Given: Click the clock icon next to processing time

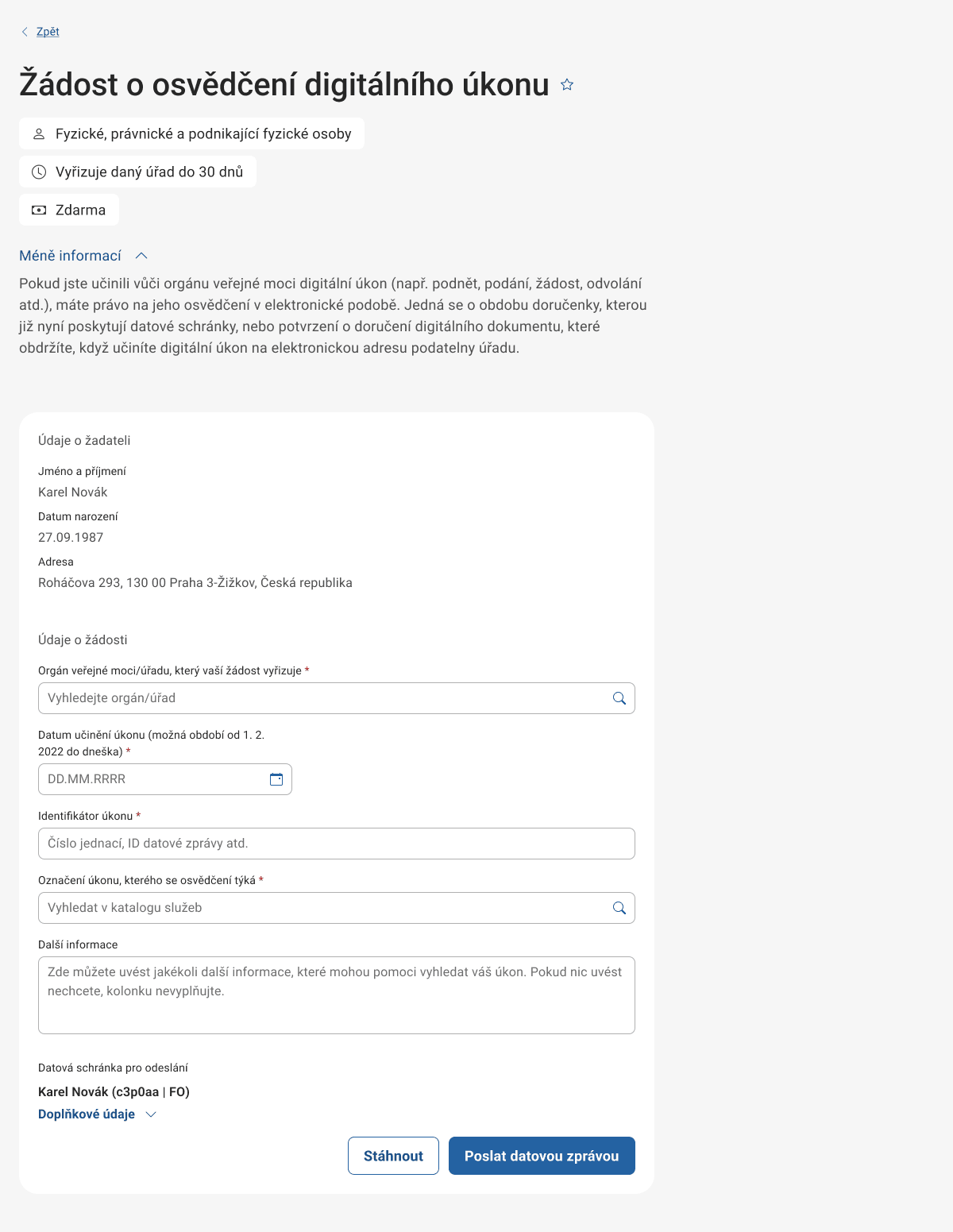Looking at the screenshot, I should pyautogui.click(x=38, y=172).
